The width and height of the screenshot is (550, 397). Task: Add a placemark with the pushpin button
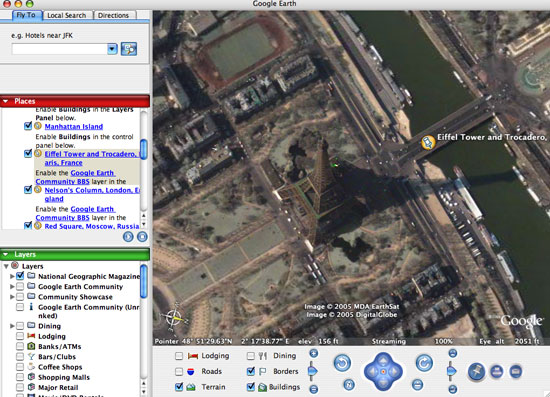477,371
